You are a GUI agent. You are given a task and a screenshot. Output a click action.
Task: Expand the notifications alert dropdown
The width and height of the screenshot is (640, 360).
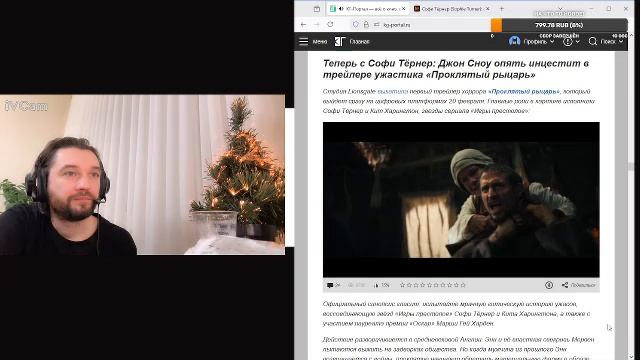point(571,42)
